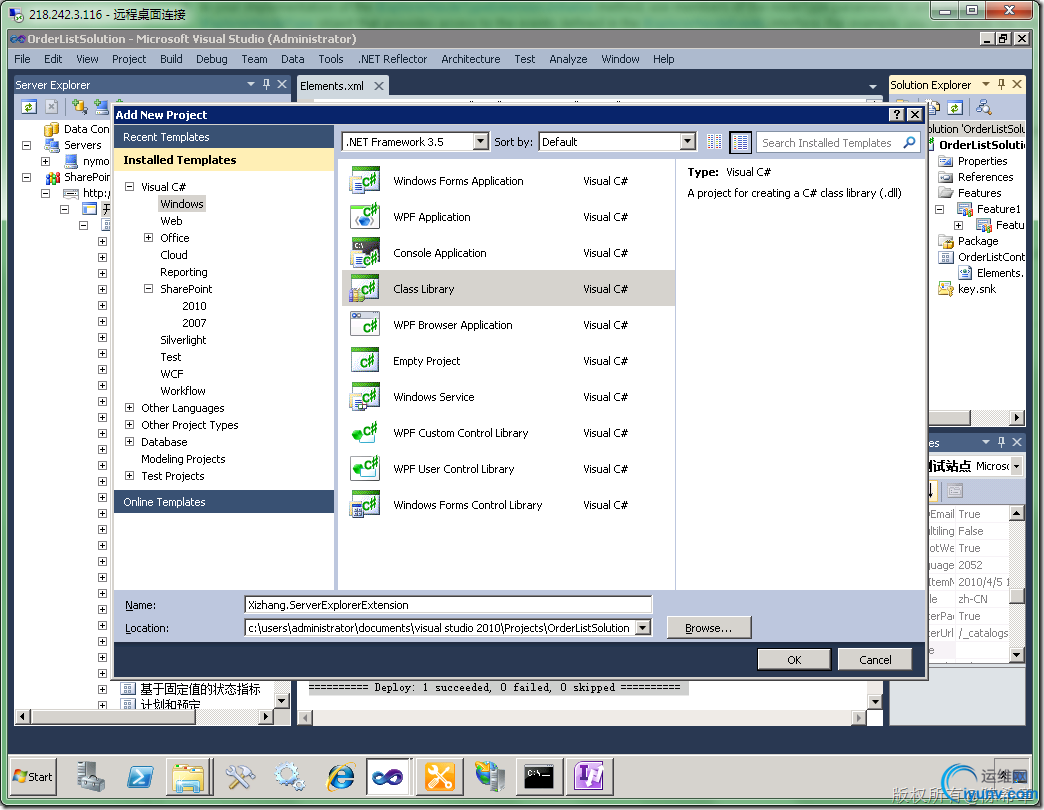
Task: Open the Debug menu
Action: [x=212, y=59]
